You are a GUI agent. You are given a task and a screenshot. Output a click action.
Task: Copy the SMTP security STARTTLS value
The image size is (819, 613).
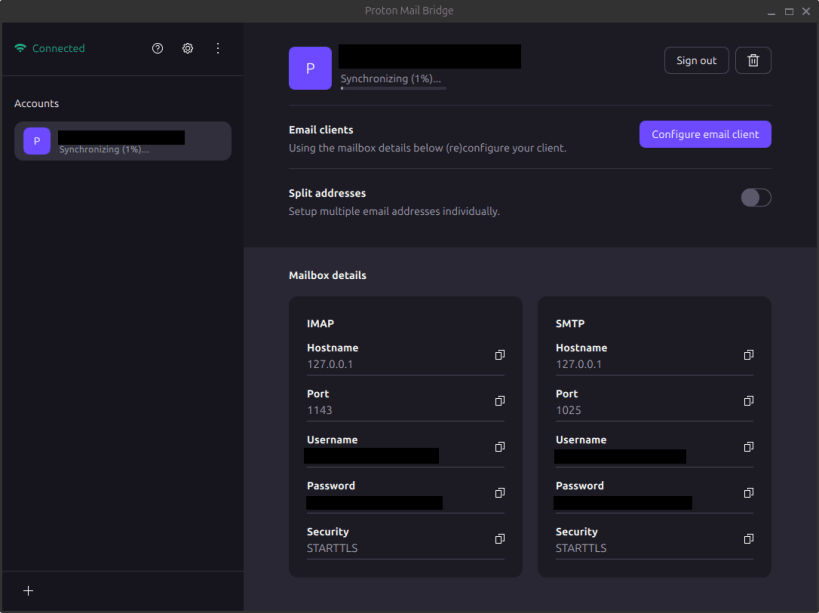coord(748,539)
